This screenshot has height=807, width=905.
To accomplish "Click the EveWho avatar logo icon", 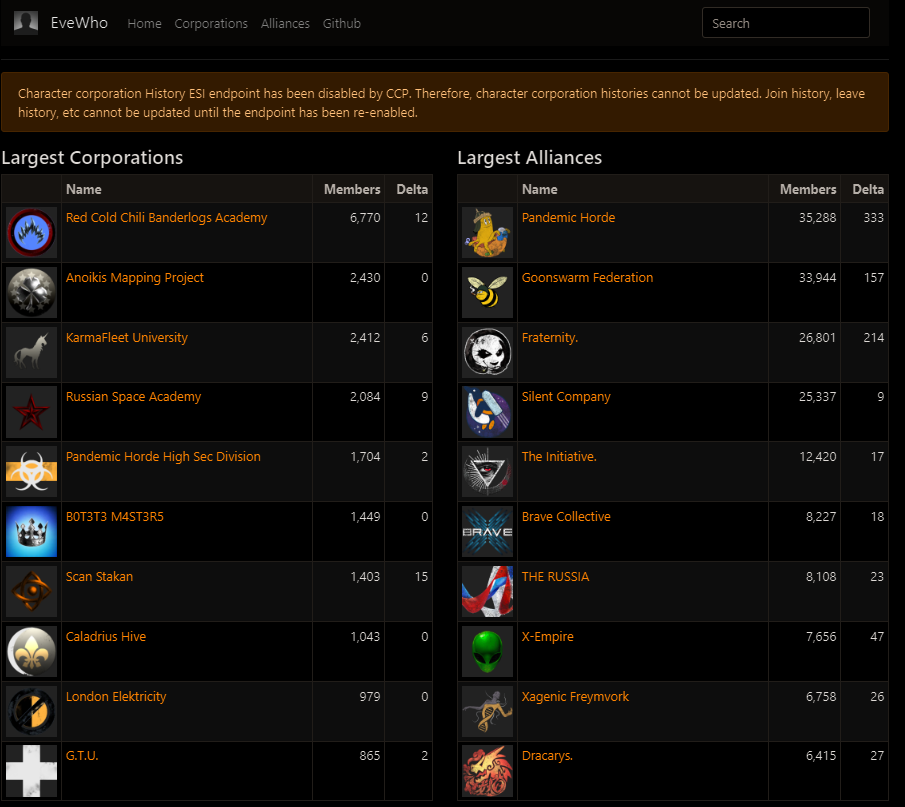I will tap(26, 23).
